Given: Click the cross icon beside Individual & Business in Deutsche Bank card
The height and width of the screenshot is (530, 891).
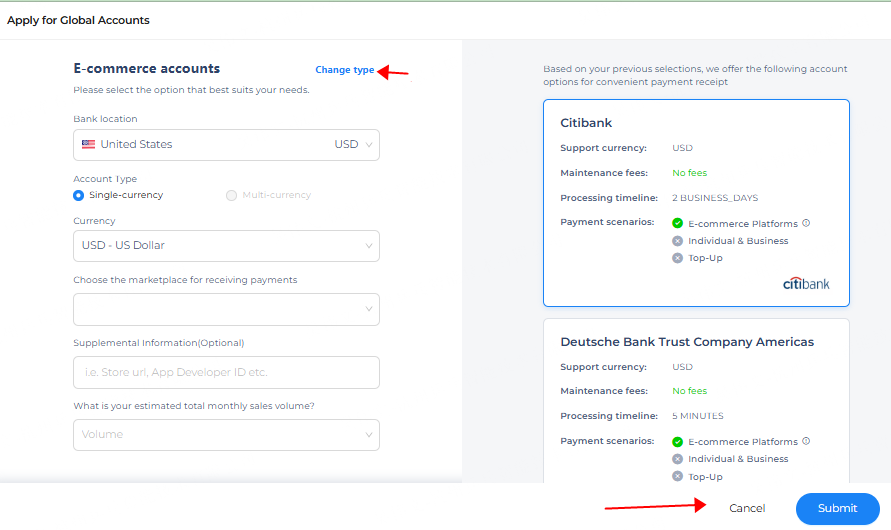Looking at the screenshot, I should tap(677, 459).
